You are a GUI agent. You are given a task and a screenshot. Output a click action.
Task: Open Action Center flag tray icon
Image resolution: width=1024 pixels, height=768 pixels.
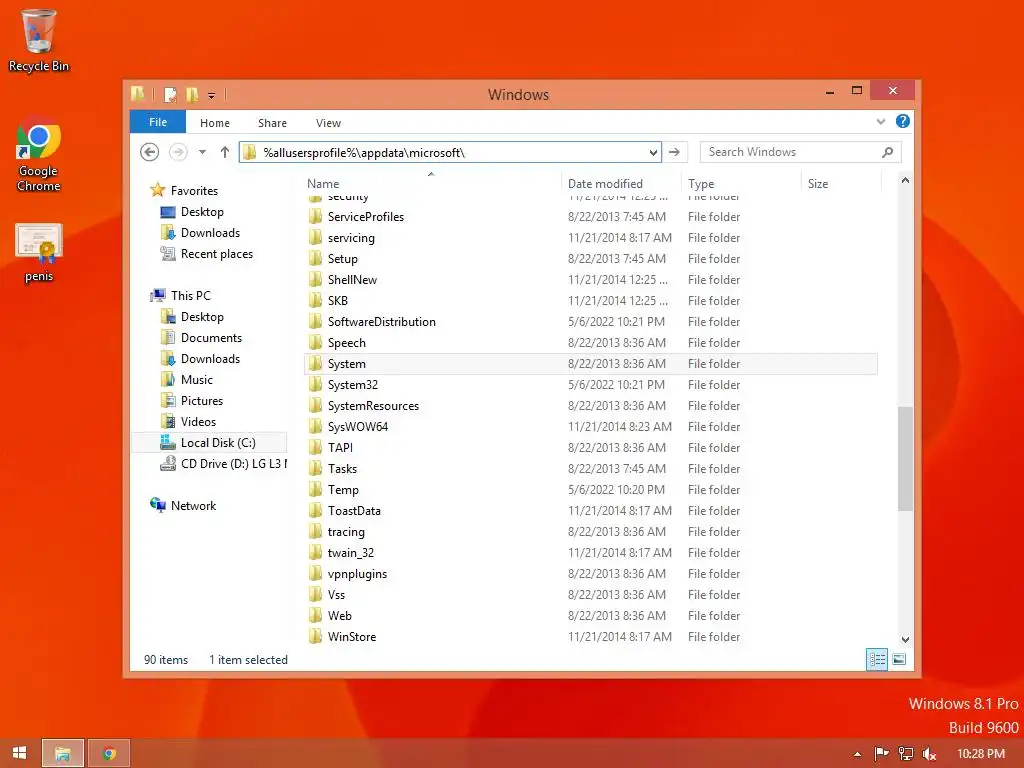click(881, 754)
